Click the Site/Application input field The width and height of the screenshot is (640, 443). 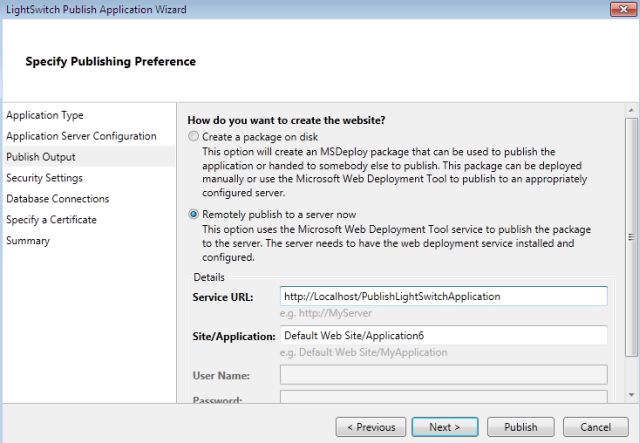pos(444,335)
